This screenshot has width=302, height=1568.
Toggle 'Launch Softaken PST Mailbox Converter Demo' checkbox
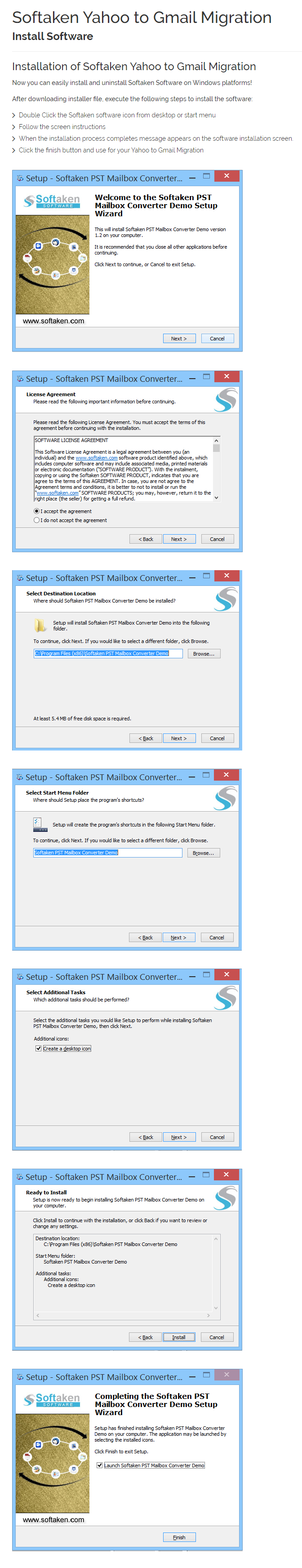(x=99, y=1465)
